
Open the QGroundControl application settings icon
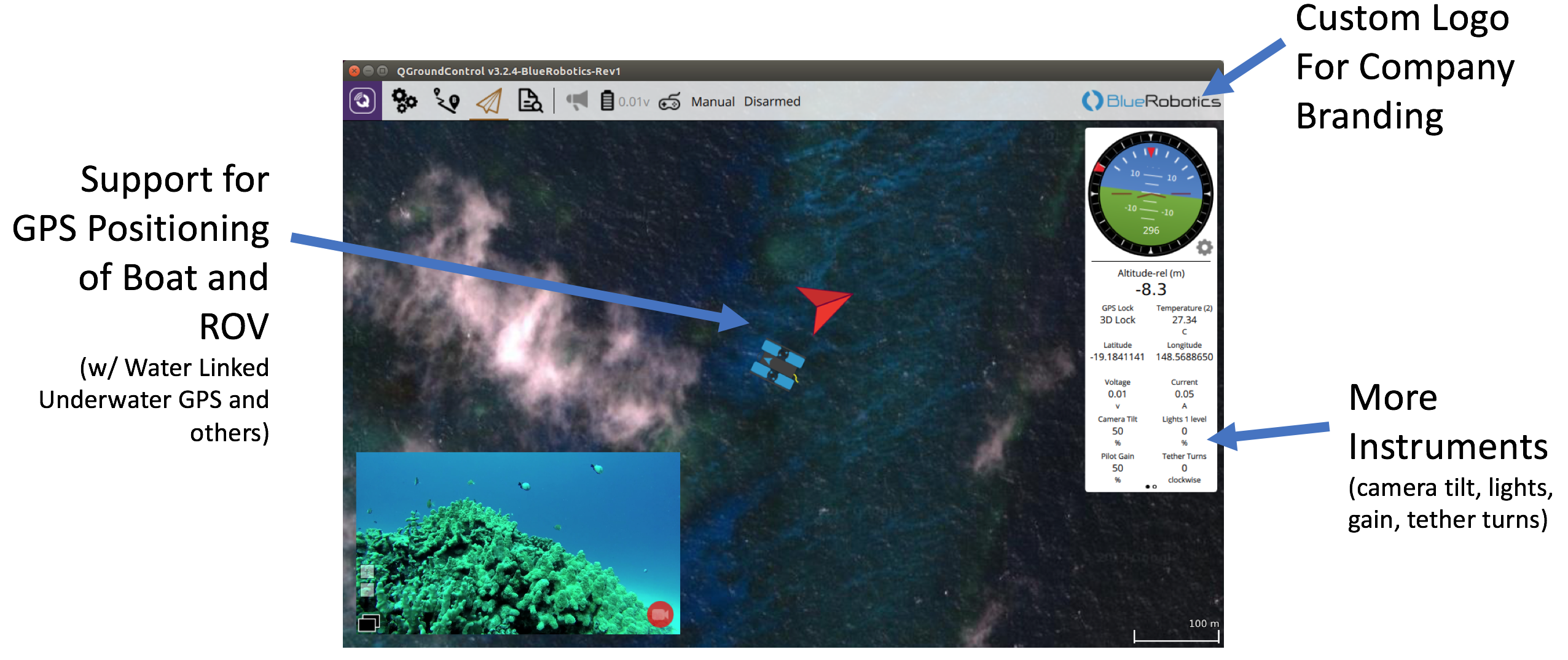point(363,101)
